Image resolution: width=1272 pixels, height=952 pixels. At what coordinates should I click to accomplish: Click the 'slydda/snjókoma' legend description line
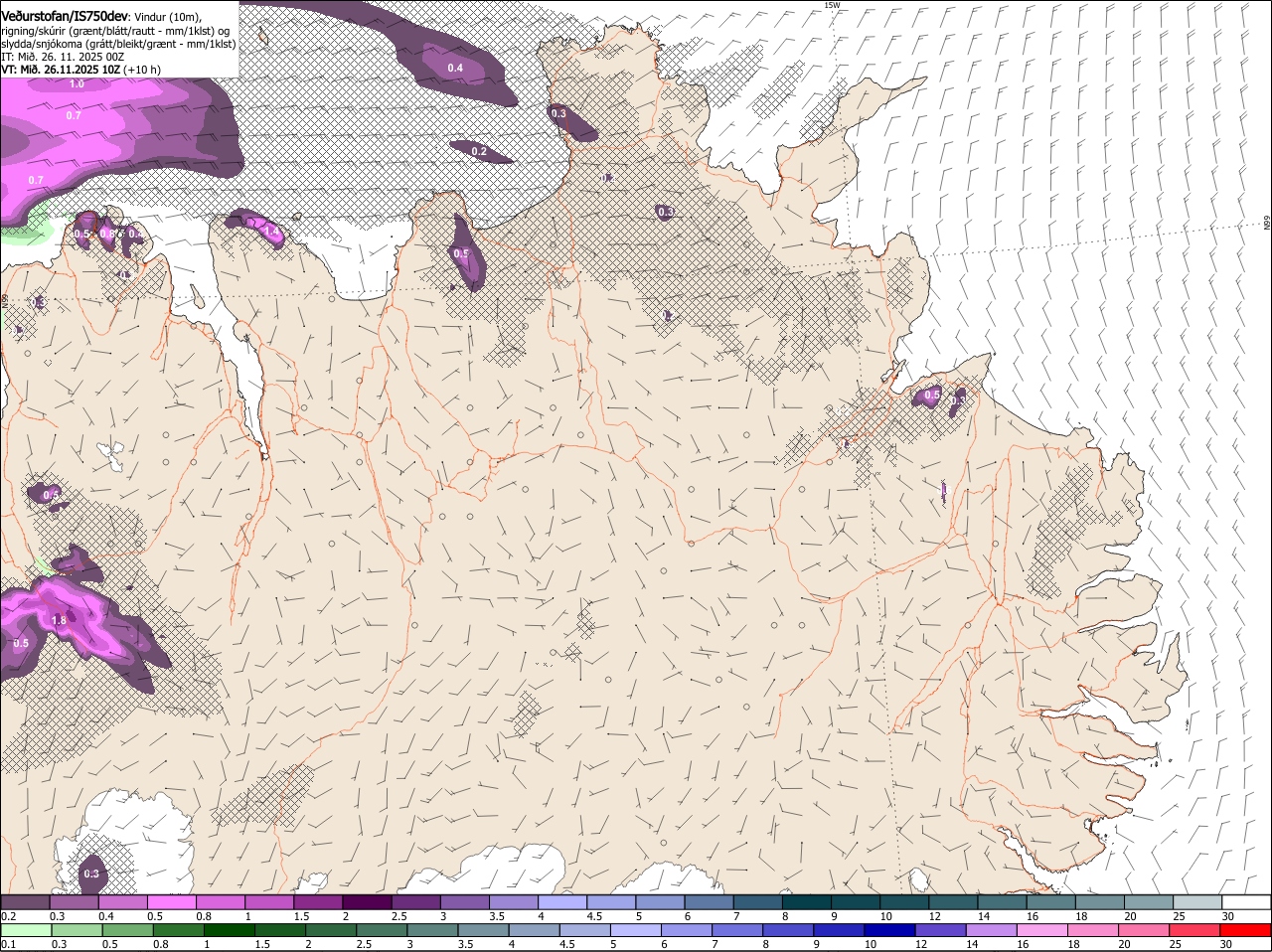(118, 44)
